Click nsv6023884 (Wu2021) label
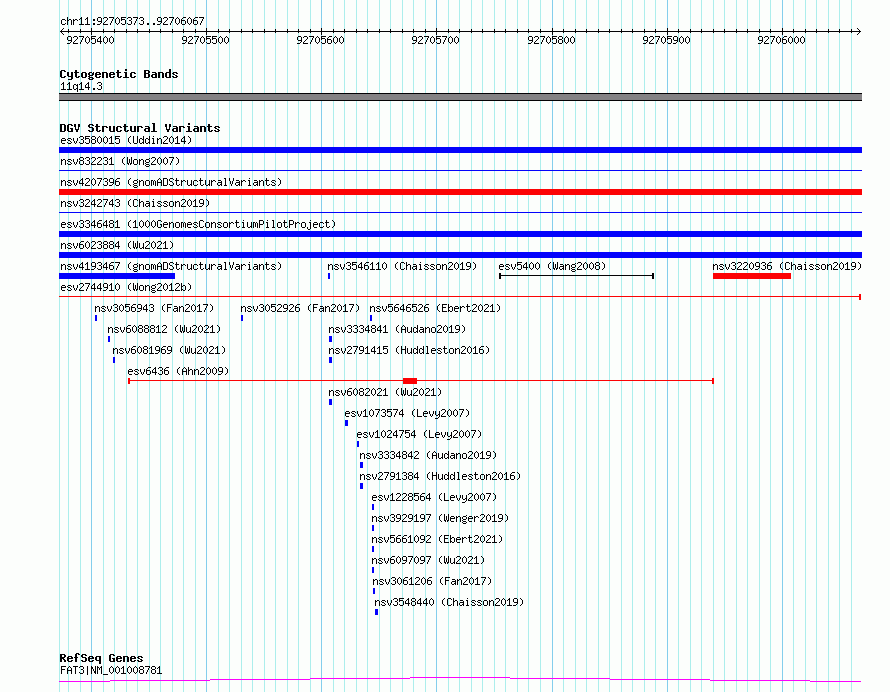 (117, 245)
